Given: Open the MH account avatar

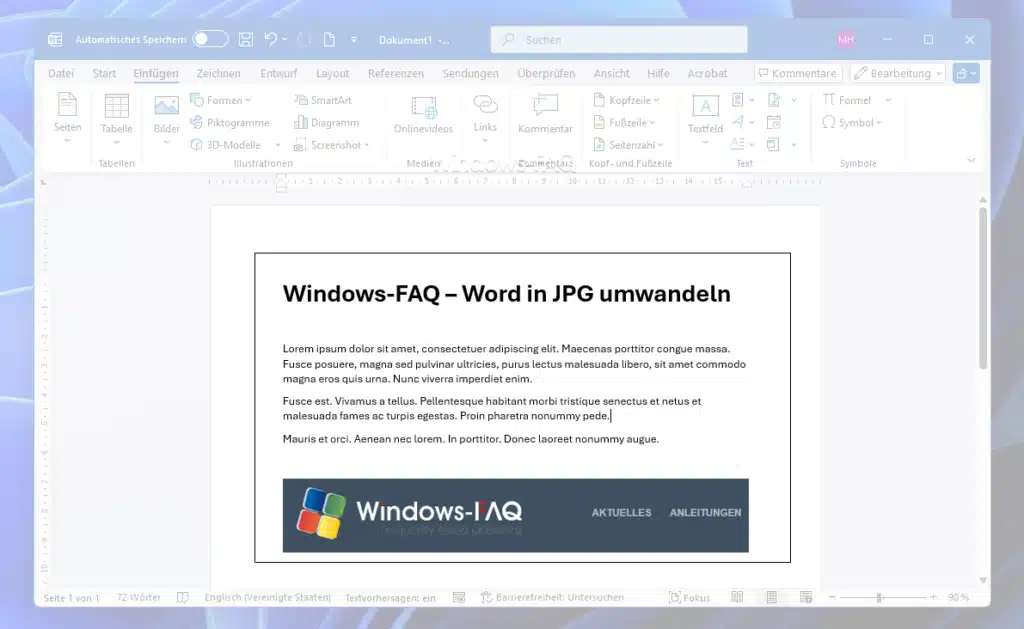Looking at the screenshot, I should pyautogui.click(x=846, y=39).
